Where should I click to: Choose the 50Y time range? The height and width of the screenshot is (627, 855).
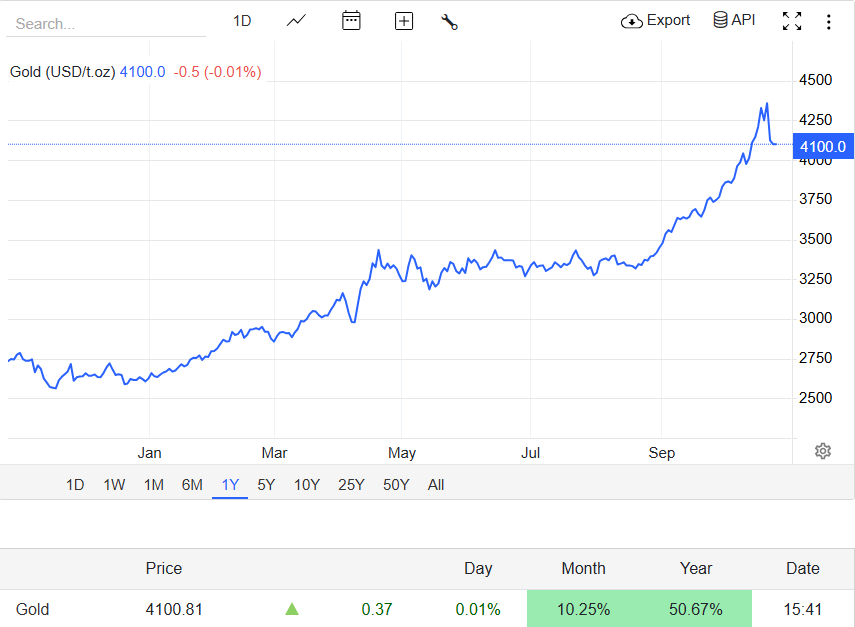point(396,485)
